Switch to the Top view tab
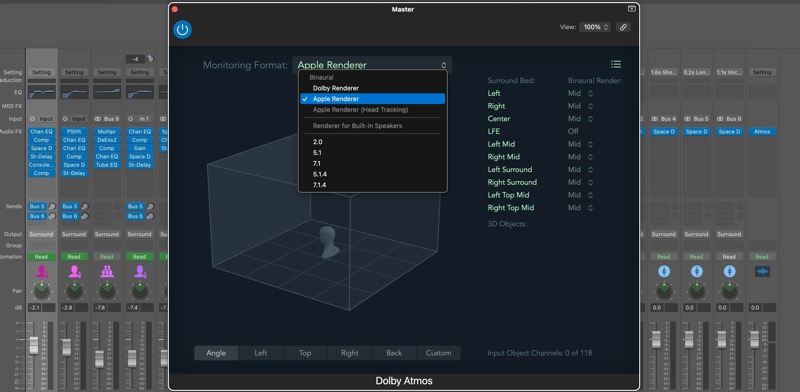 point(305,353)
